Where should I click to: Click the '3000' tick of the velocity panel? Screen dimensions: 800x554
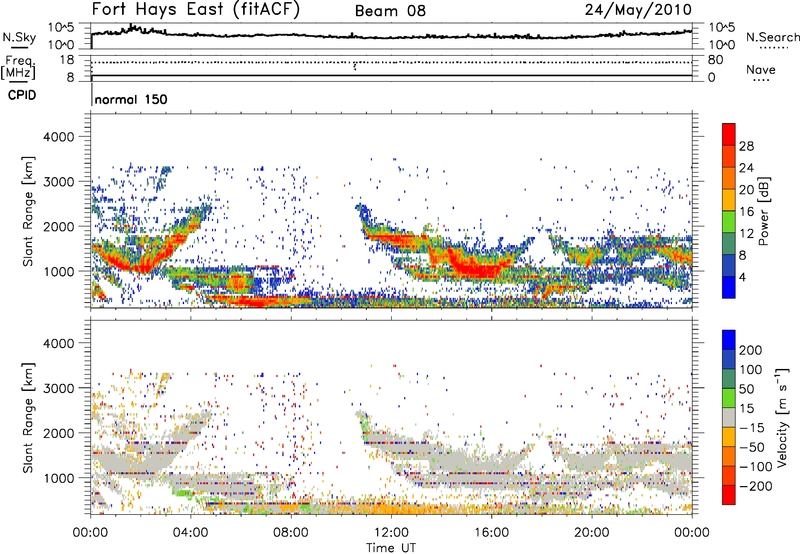click(x=58, y=388)
